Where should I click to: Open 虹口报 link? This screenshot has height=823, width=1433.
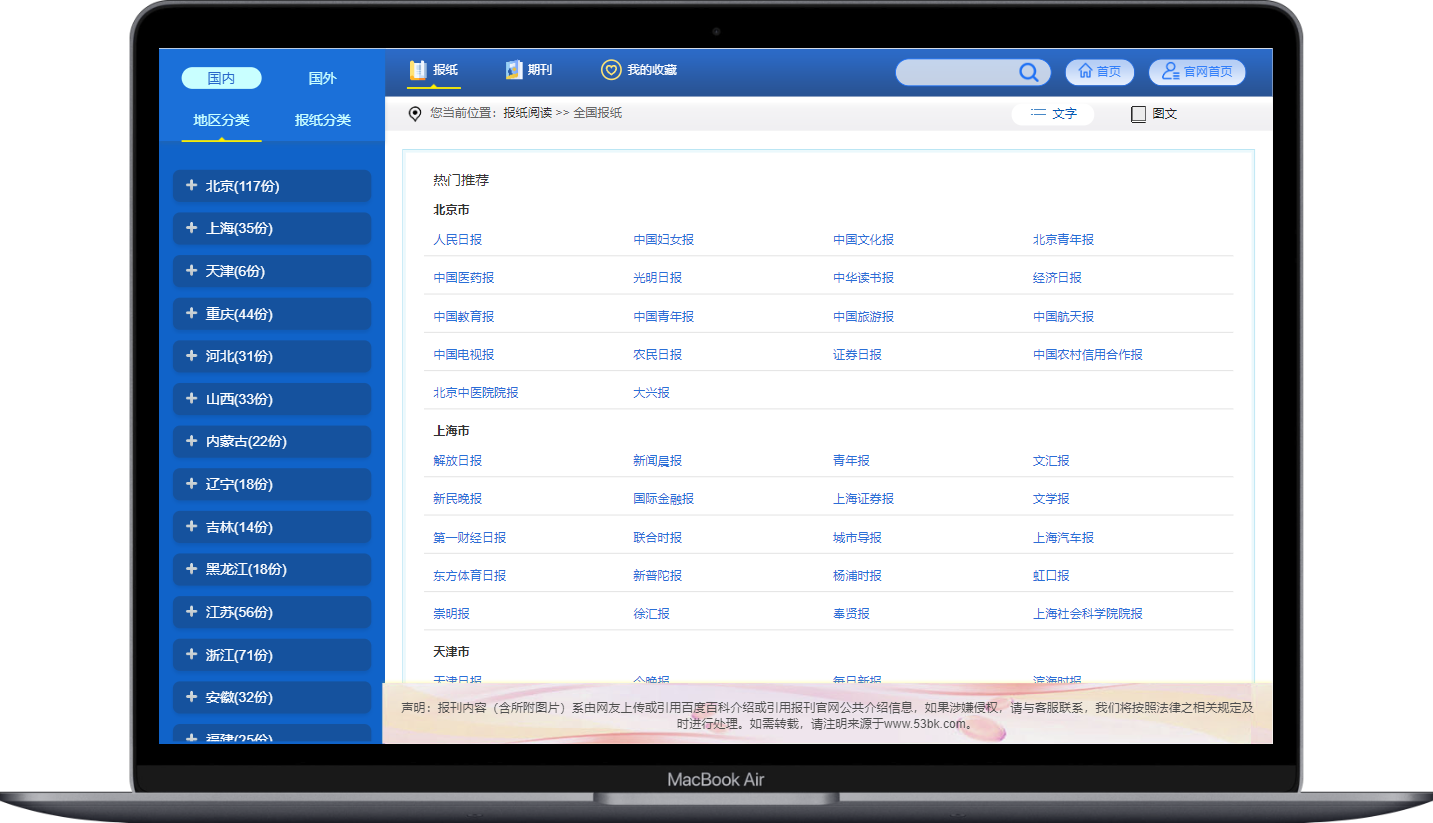1051,576
